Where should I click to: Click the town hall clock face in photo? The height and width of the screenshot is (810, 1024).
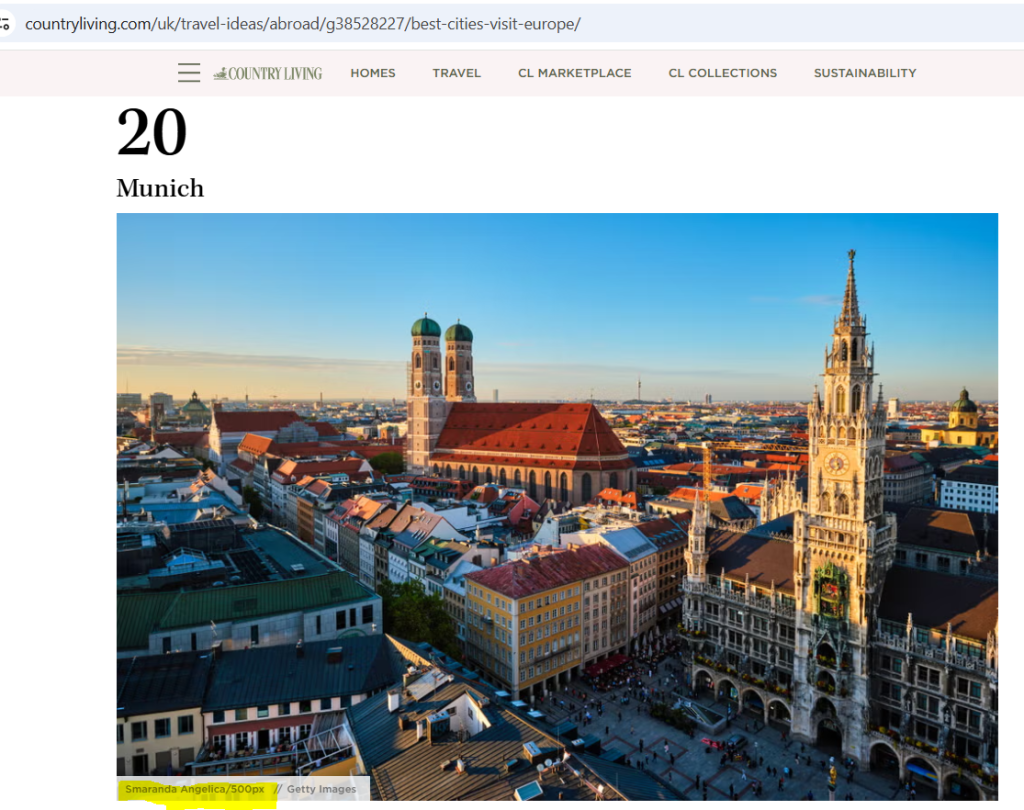click(836, 464)
